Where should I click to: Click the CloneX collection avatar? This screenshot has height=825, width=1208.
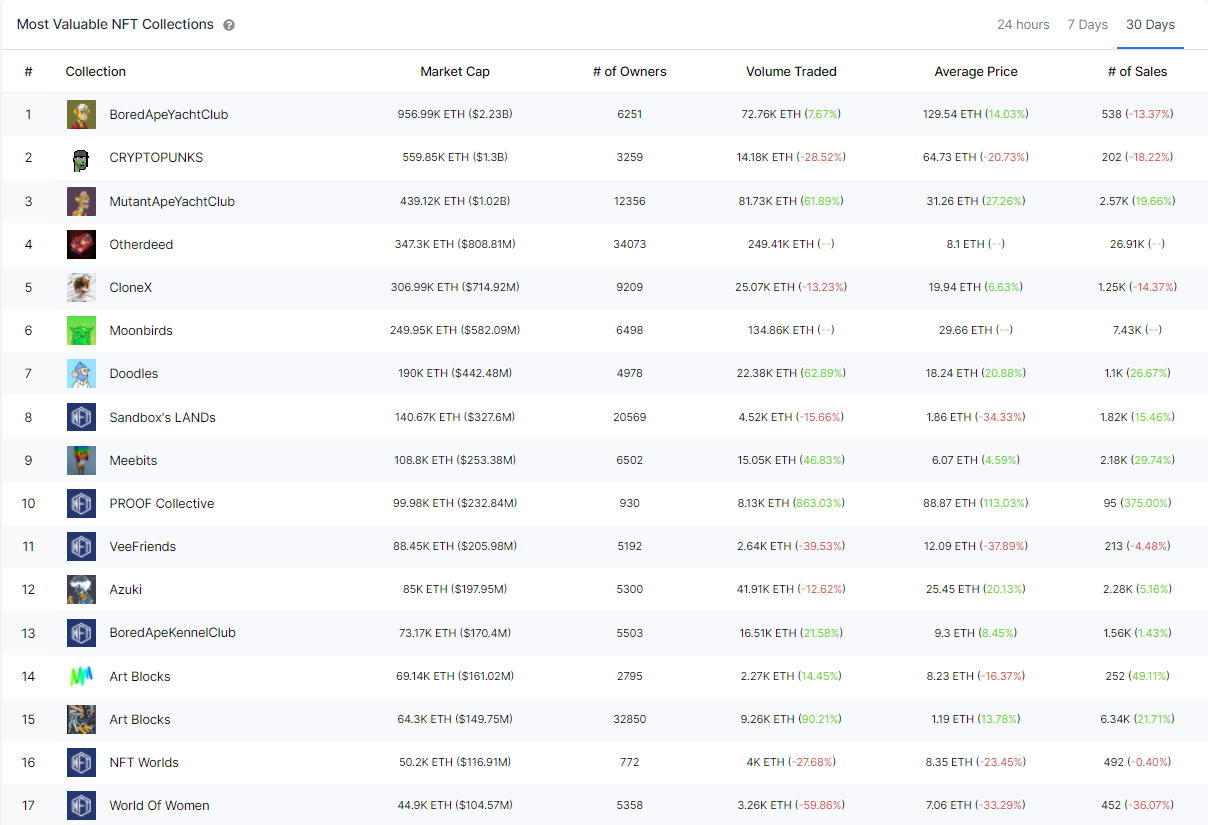[81, 287]
